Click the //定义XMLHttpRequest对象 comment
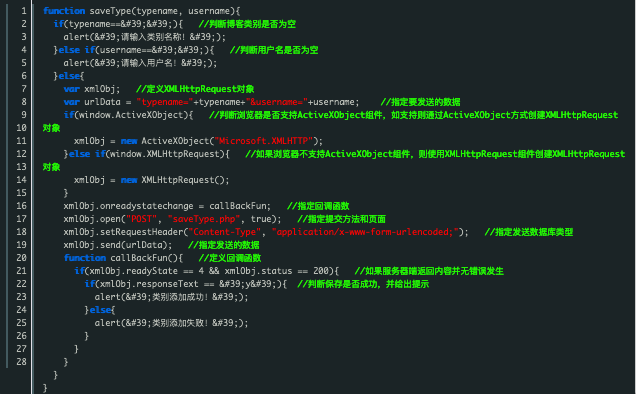 point(195,89)
